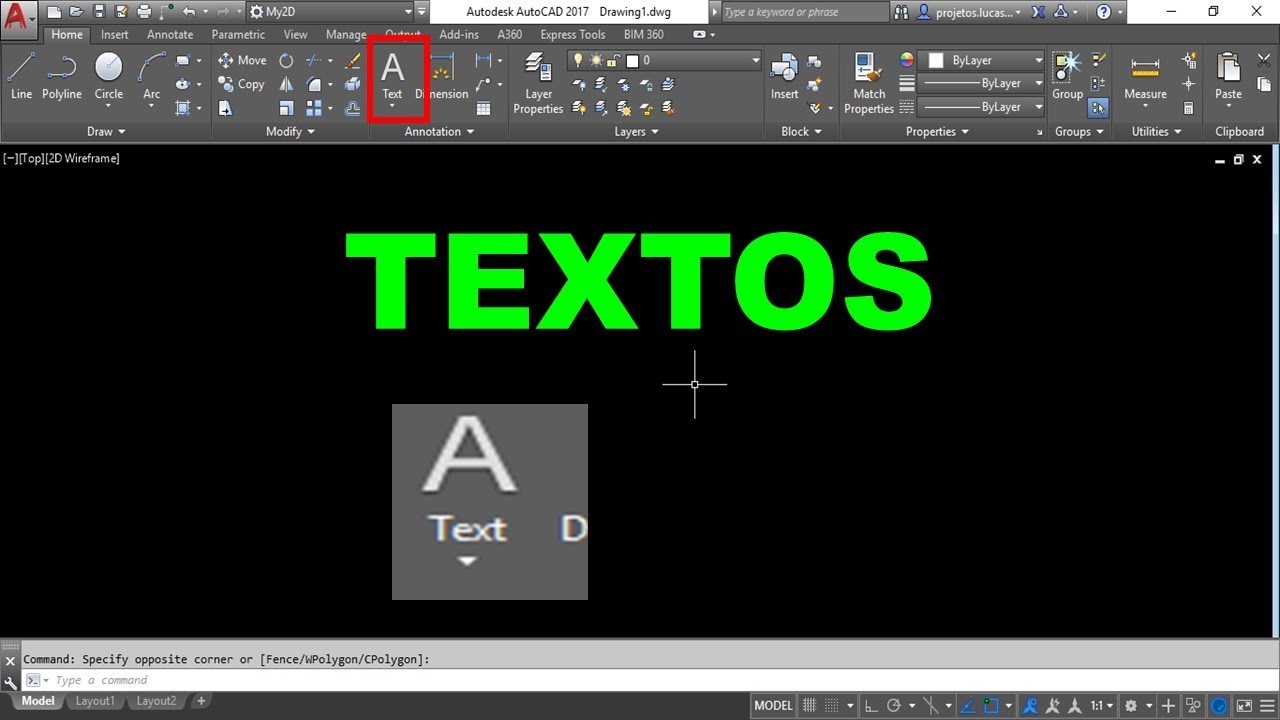Click the customization hamburger icon in status bar
1280x720 pixels.
coord(1267,705)
